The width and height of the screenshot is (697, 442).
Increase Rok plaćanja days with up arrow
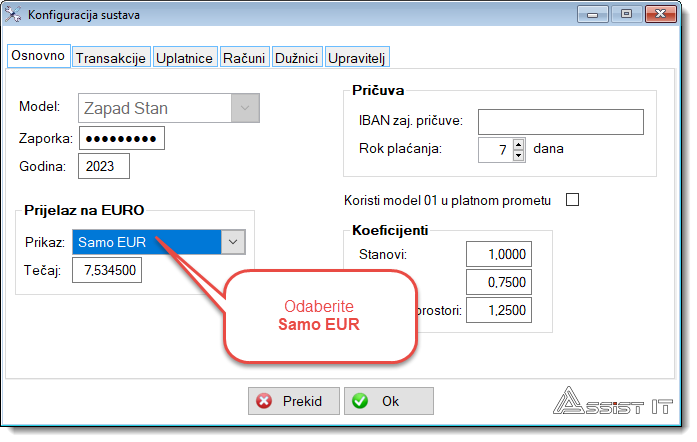click(518, 144)
